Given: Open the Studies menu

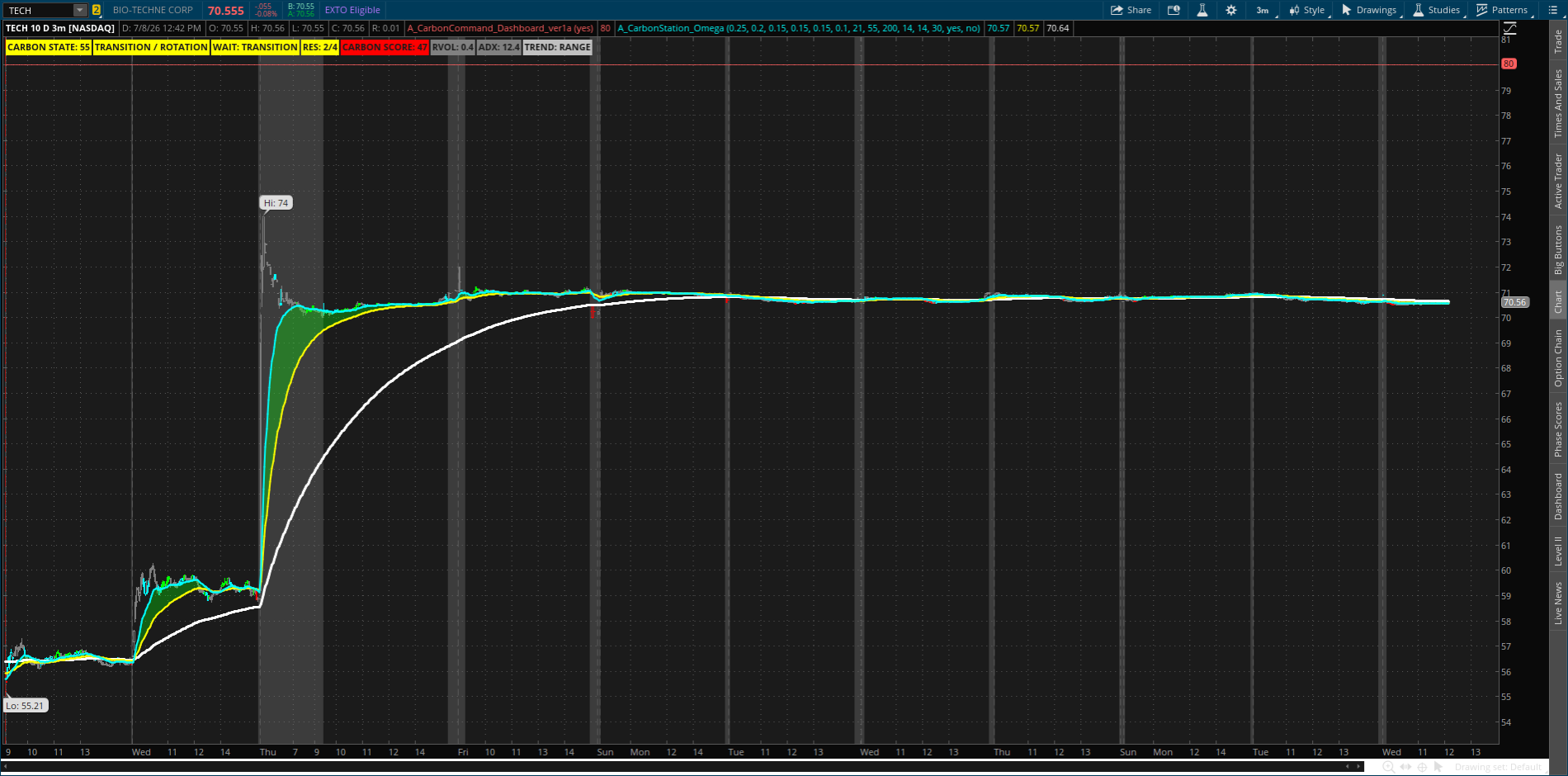Looking at the screenshot, I should pyautogui.click(x=1437, y=10).
